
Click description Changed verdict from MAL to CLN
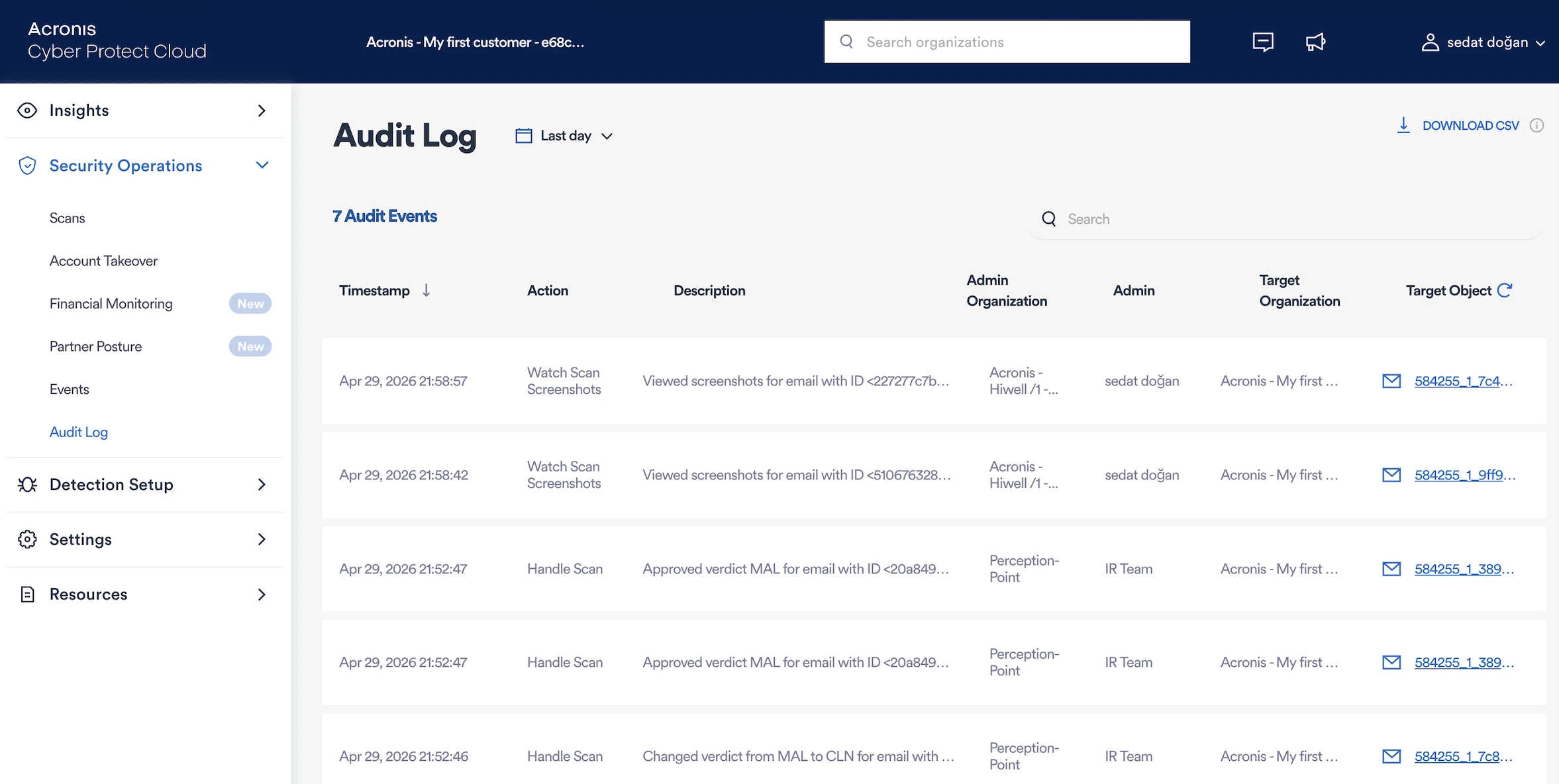[798, 756]
